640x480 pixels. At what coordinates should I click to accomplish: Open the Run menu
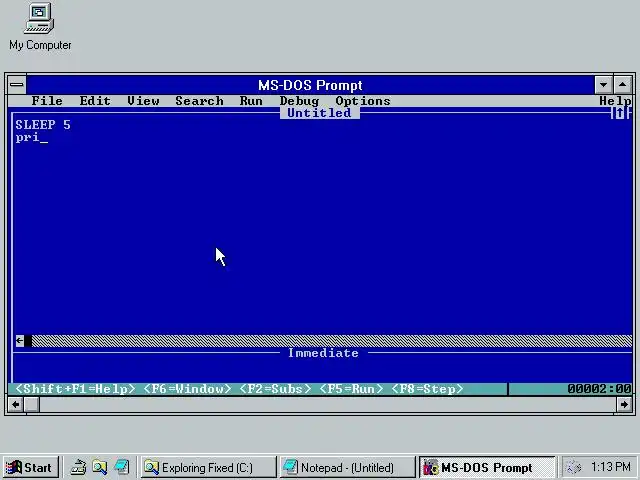tap(251, 101)
